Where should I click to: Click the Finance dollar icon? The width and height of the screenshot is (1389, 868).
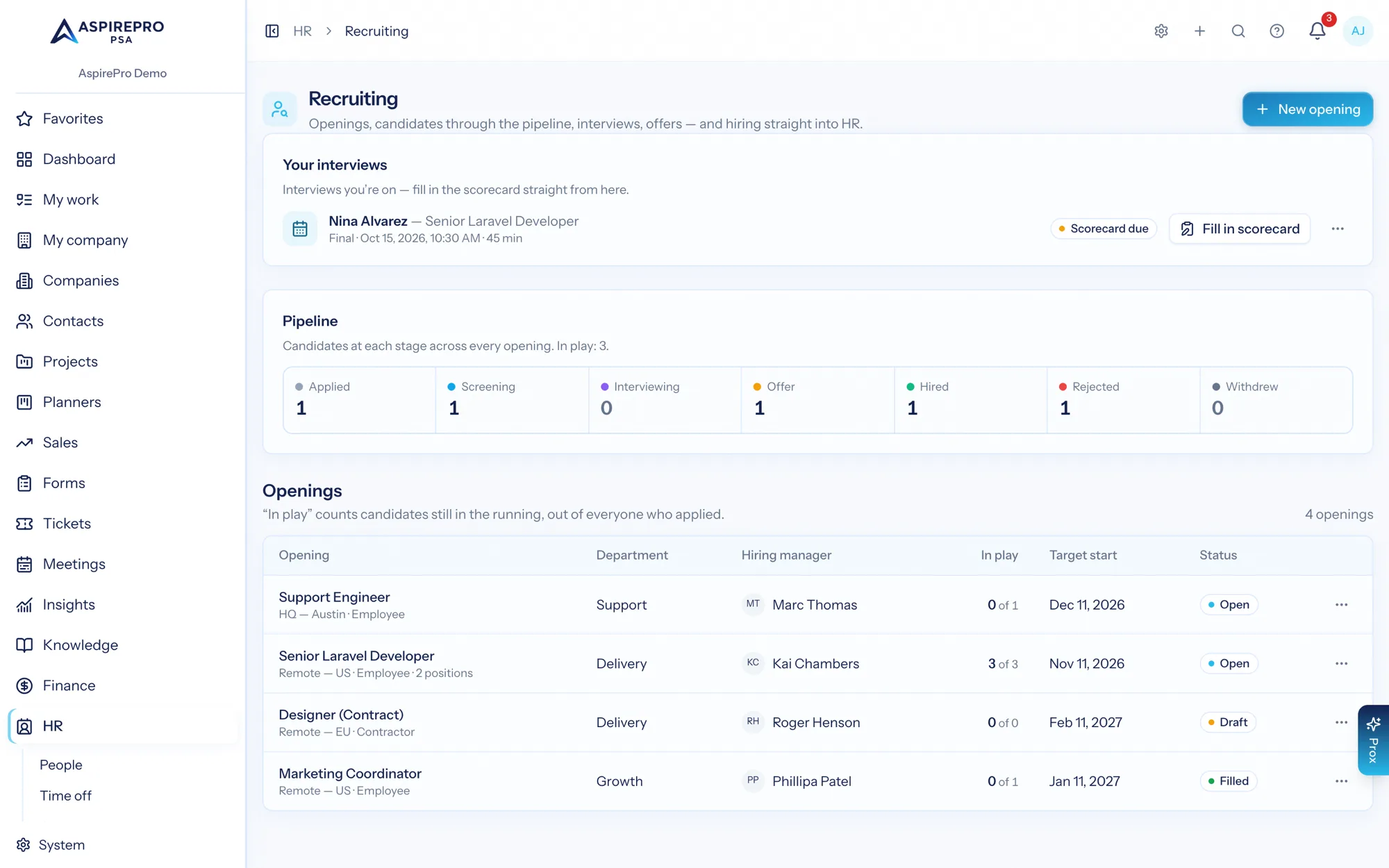click(24, 685)
